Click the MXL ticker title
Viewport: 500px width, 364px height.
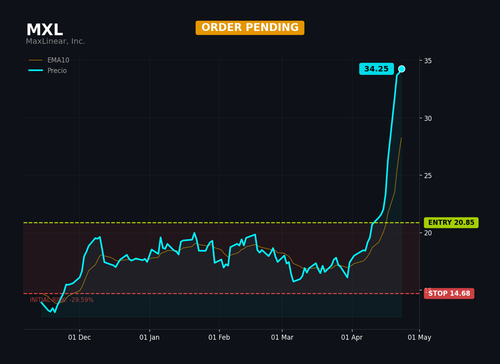(45, 30)
